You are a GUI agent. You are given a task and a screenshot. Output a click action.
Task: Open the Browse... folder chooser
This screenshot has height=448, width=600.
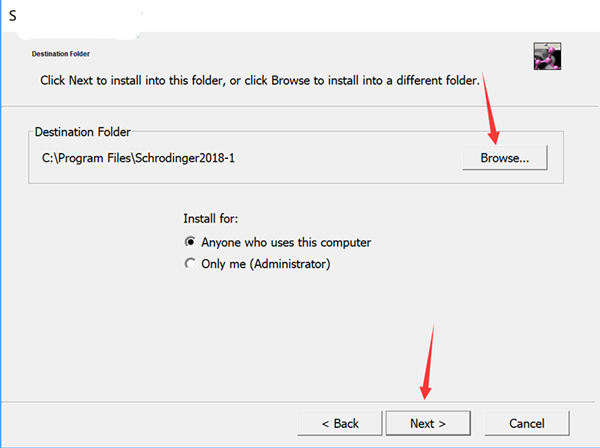coord(504,157)
